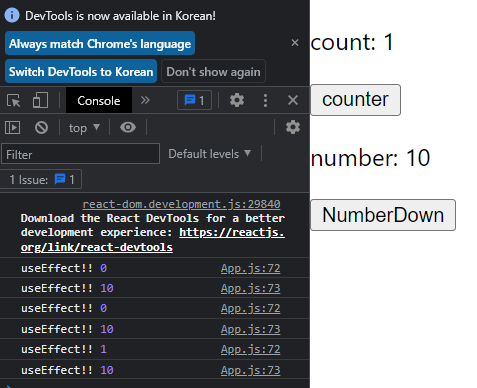Open console settings gear icon
The image size is (477, 388).
tap(293, 127)
